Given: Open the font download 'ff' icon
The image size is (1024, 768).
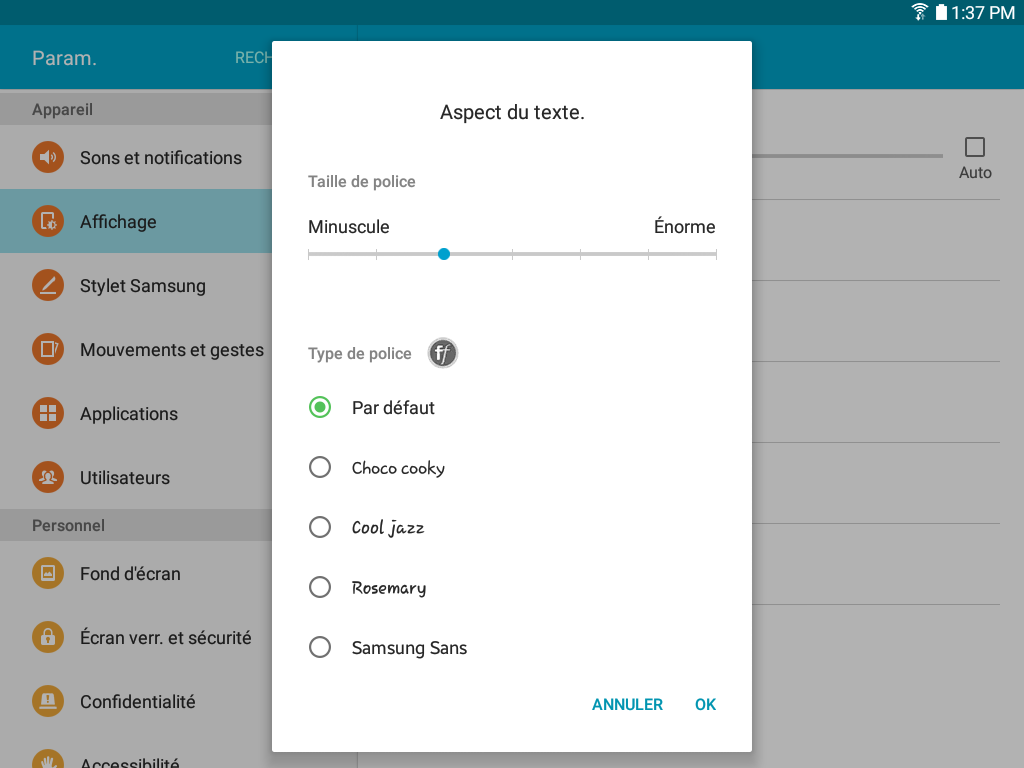Looking at the screenshot, I should pos(443,353).
